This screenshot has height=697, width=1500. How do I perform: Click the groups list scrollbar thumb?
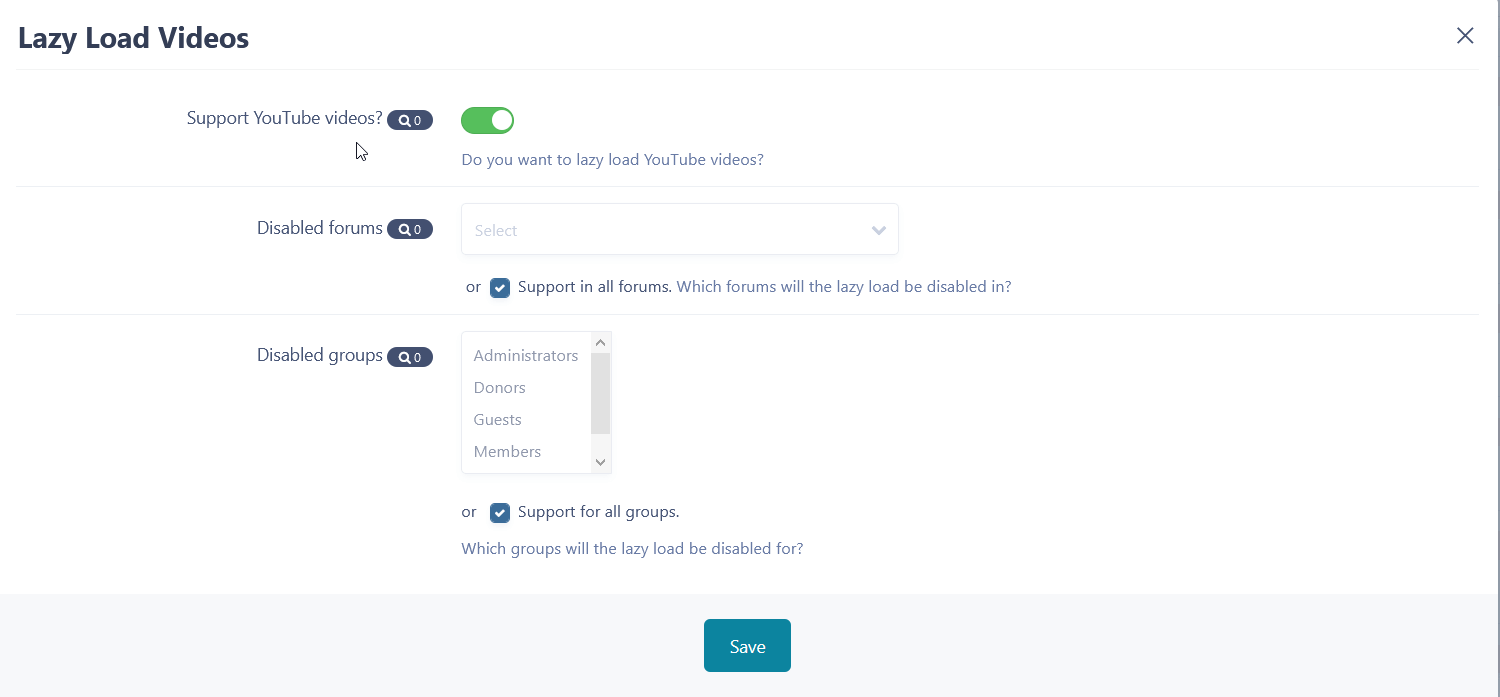[x=600, y=393]
